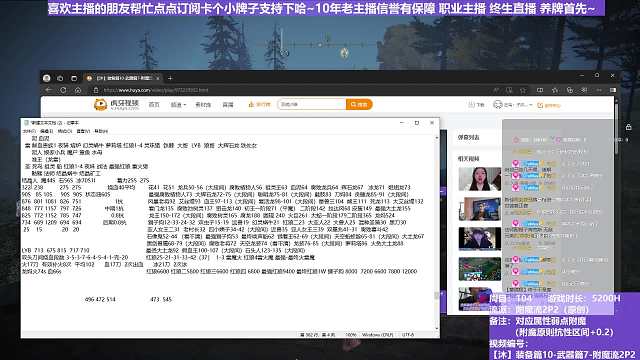The image size is (640, 360).
Task: Open the Huya user avatar icon
Action: click(498, 105)
